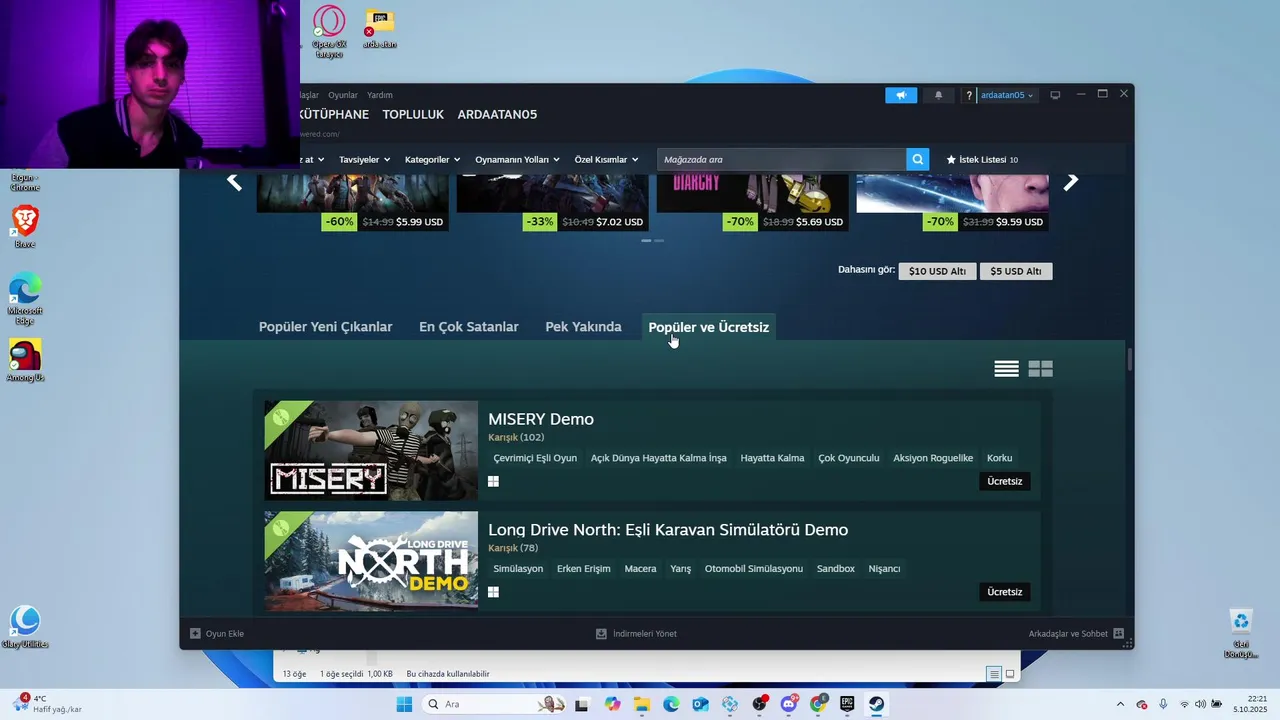The width and height of the screenshot is (1280, 720).
Task: Click the $10 USD Altı button
Action: pyautogui.click(x=937, y=271)
